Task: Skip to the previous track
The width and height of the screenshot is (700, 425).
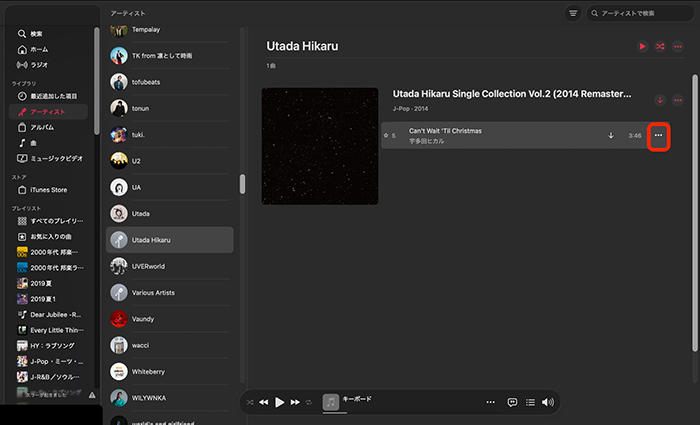Action: pos(264,402)
